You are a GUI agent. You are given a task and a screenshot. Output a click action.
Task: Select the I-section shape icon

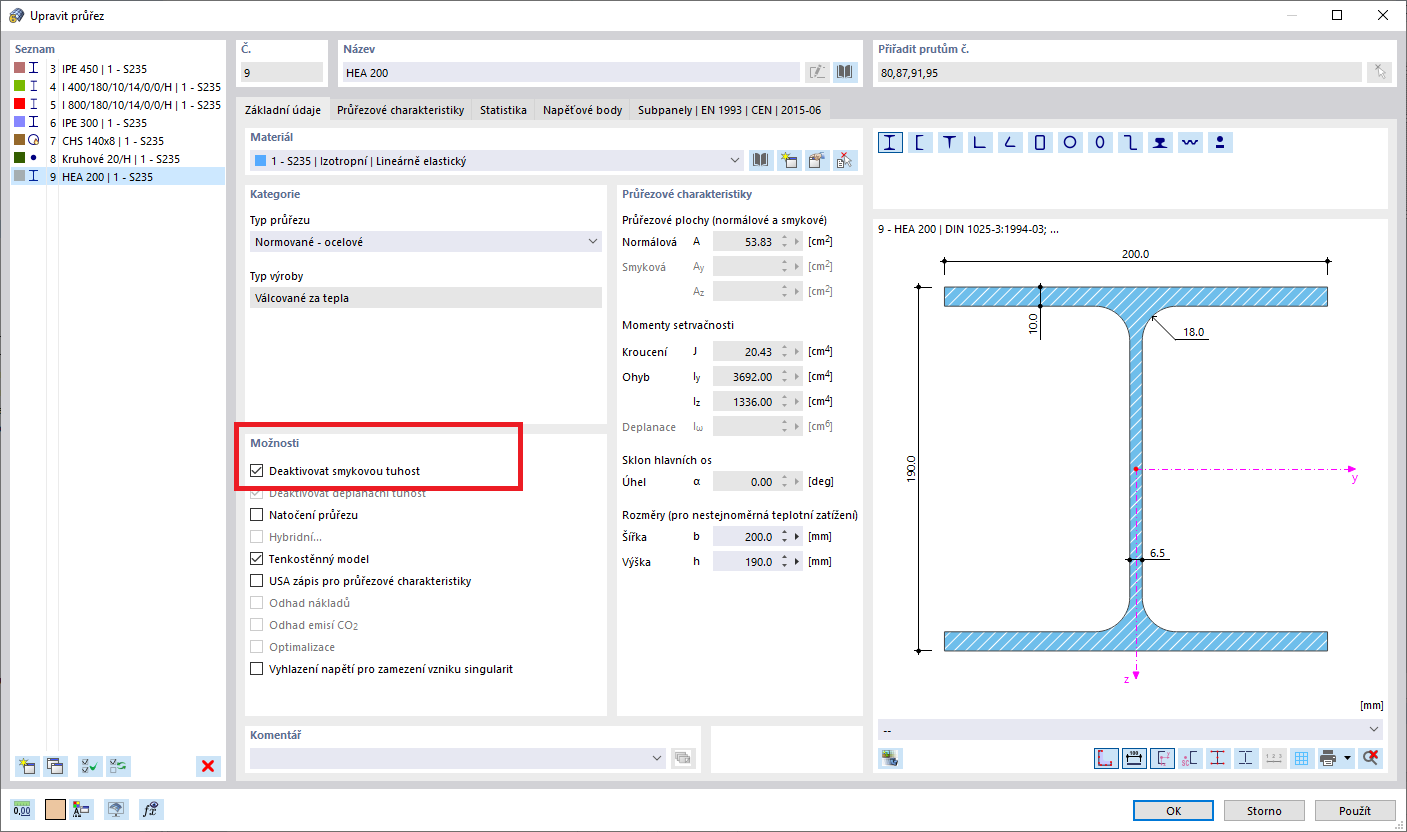point(889,142)
